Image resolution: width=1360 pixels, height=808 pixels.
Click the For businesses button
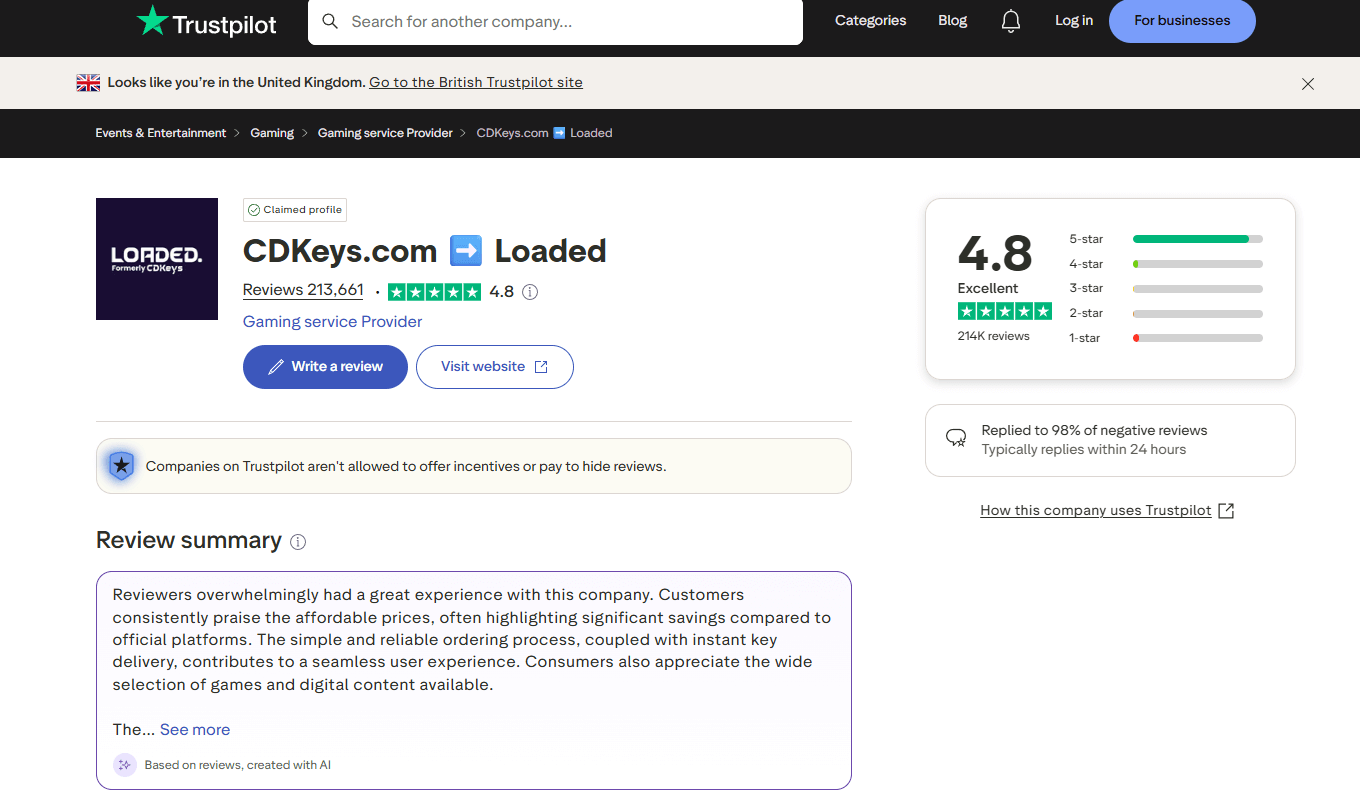click(1182, 20)
